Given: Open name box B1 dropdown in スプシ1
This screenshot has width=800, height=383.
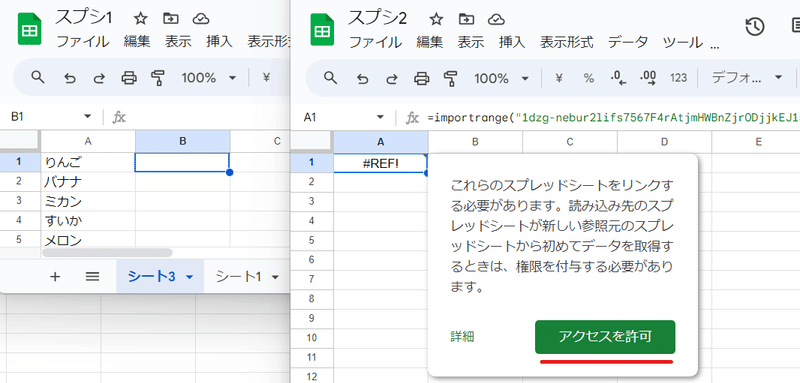Looking at the screenshot, I should pos(87,117).
